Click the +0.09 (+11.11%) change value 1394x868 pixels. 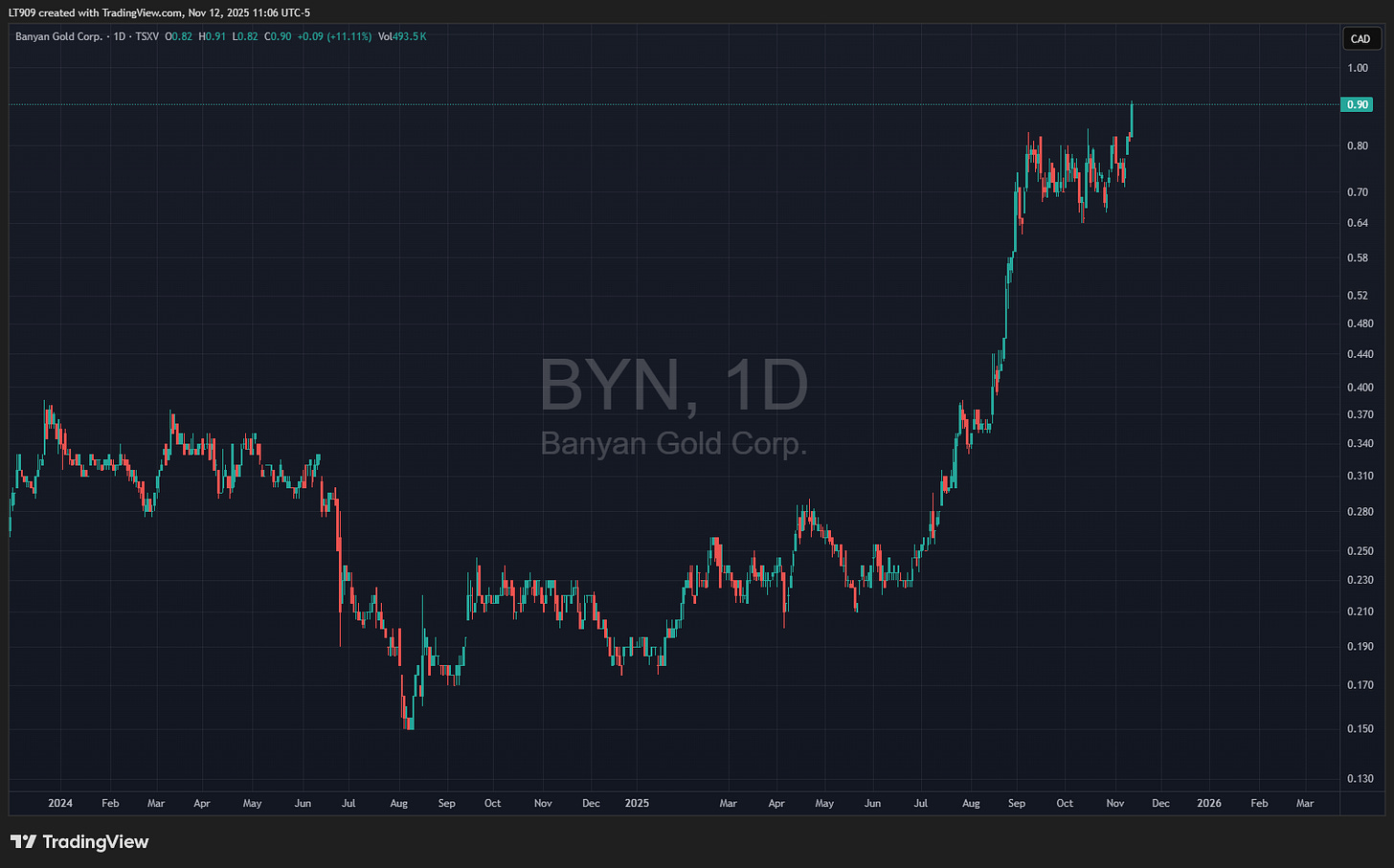(x=335, y=36)
